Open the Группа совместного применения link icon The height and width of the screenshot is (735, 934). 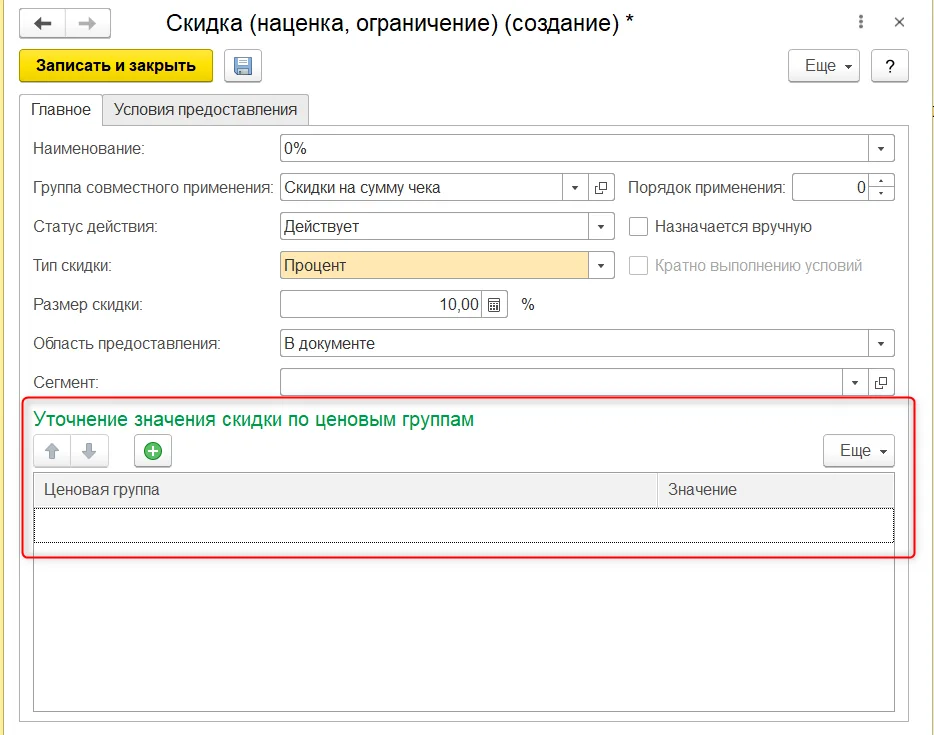coord(601,188)
